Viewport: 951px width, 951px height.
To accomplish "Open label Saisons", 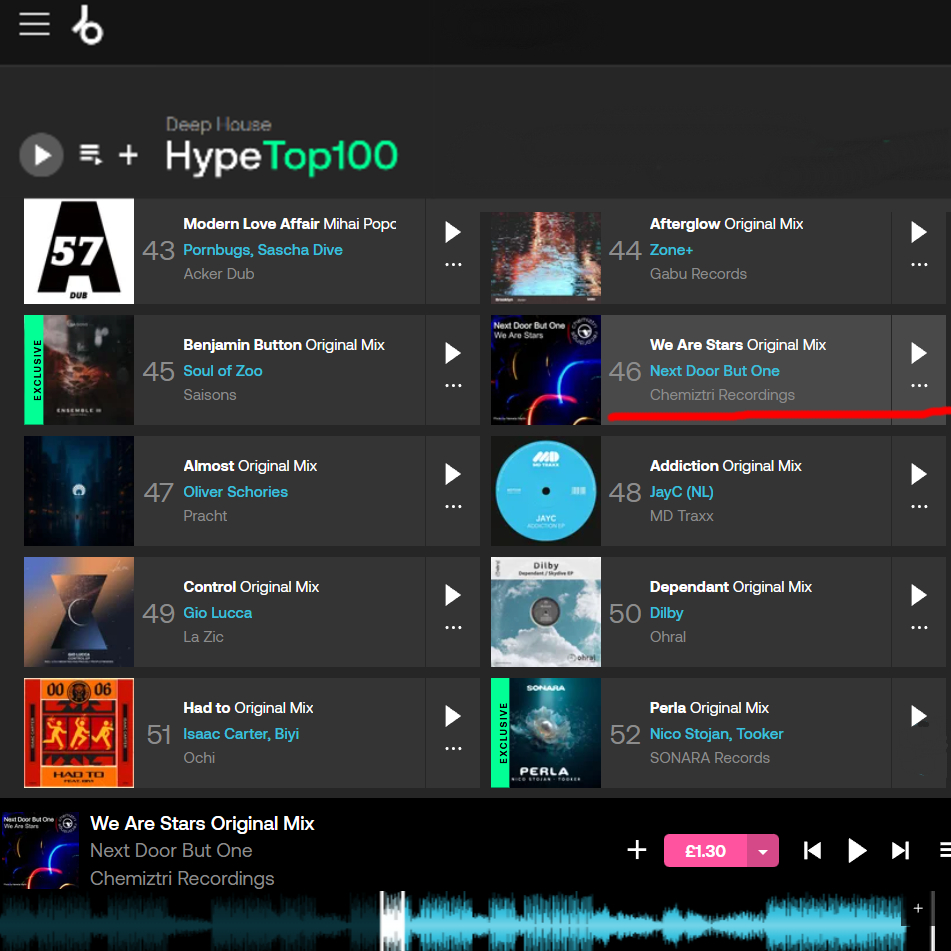I will point(210,395).
